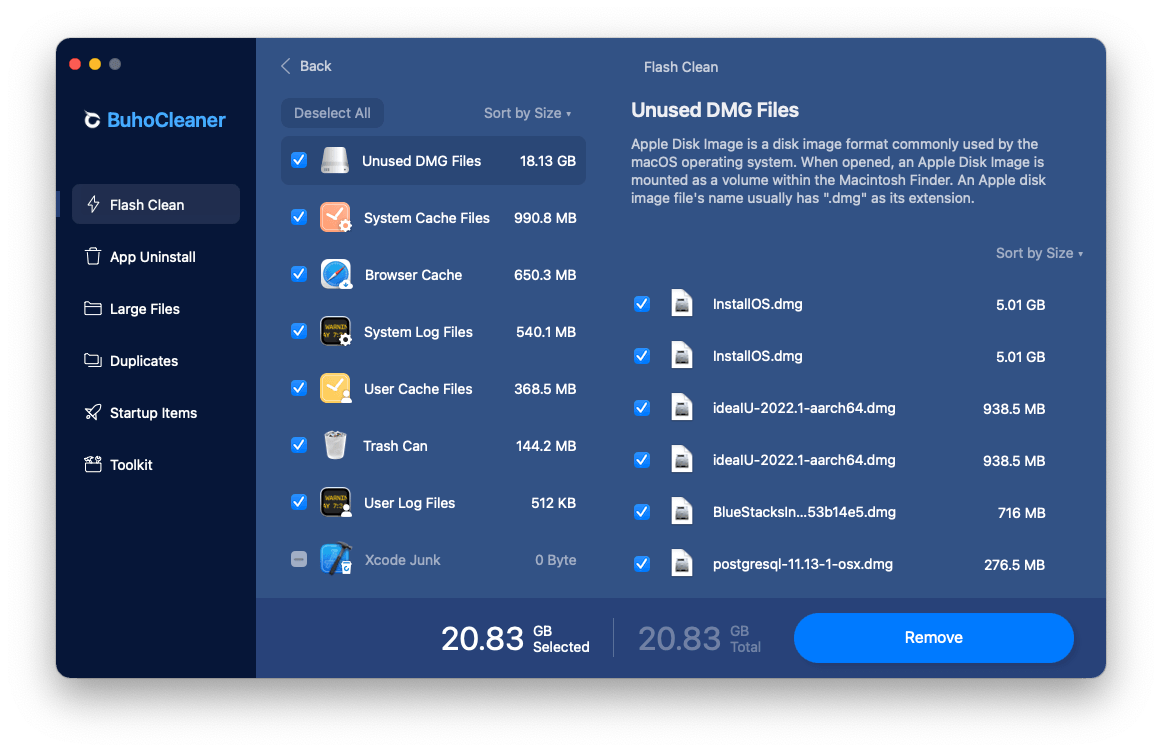The height and width of the screenshot is (752, 1162).
Task: Click the BuhoCleaner logo icon
Action: point(92,120)
